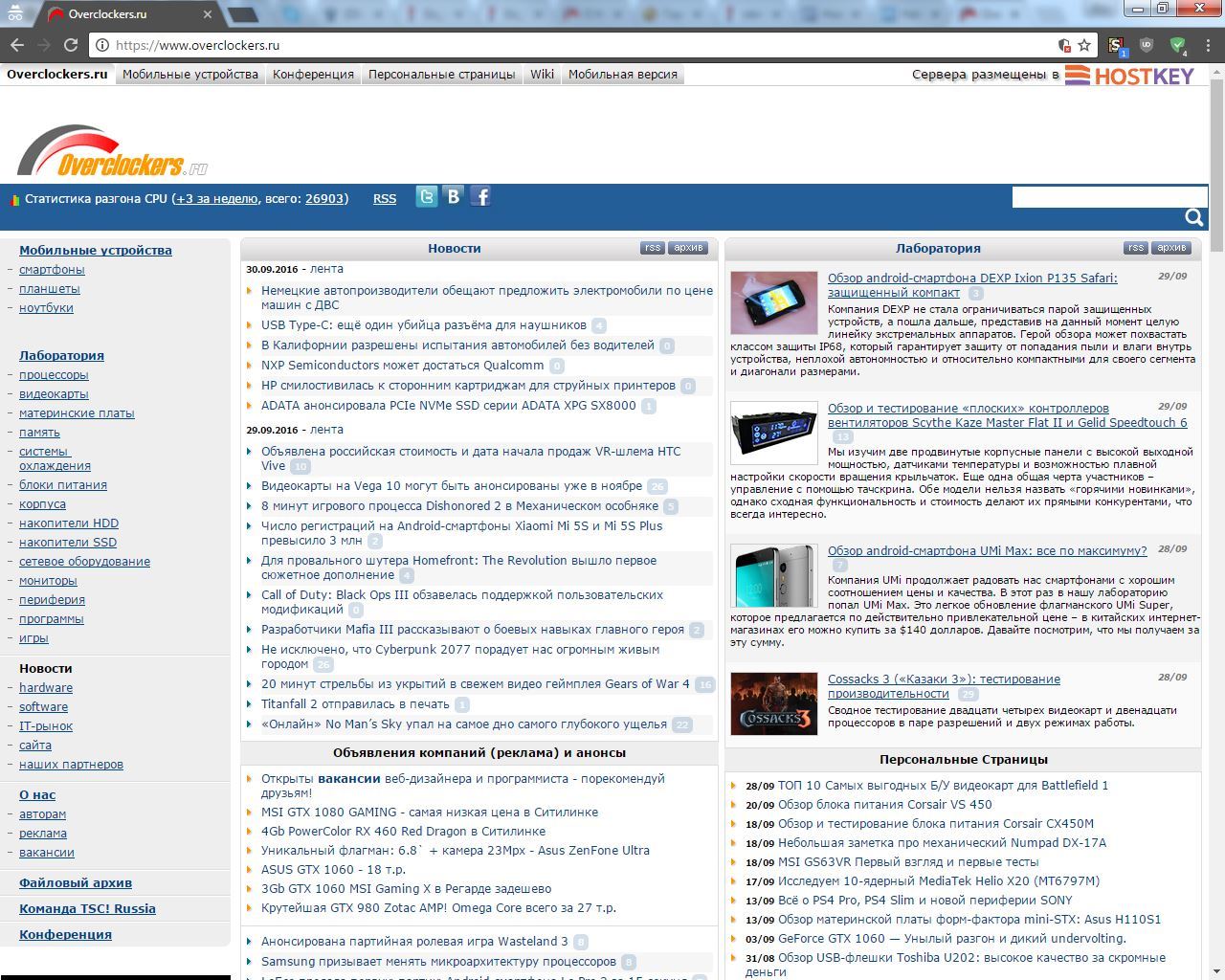Screen dimensions: 1225x980
Task: Open видеокарты sidebar link
Action: click(54, 394)
